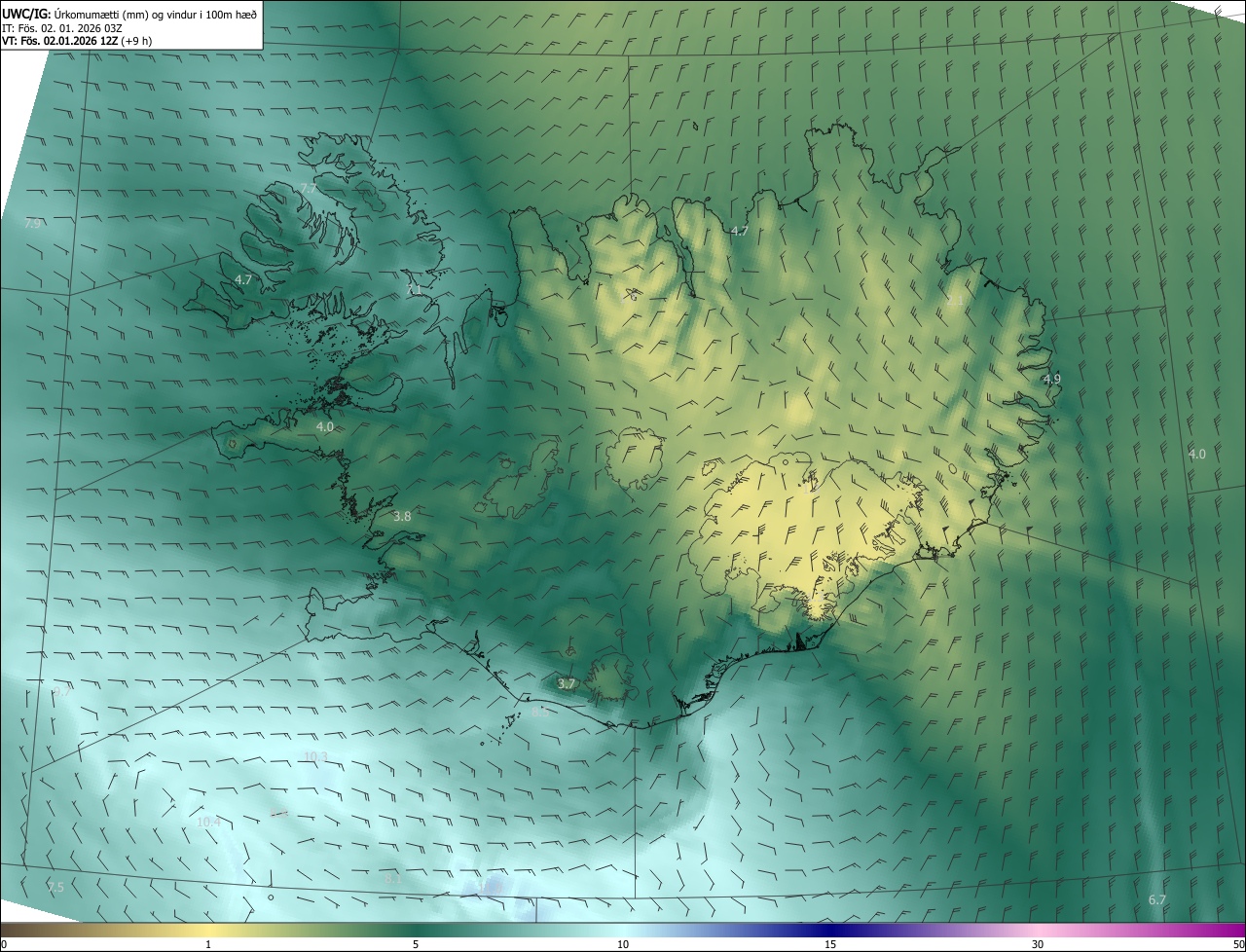1246x952 pixels.
Task: Click the 7.9 value label on the map
Action: 32,224
